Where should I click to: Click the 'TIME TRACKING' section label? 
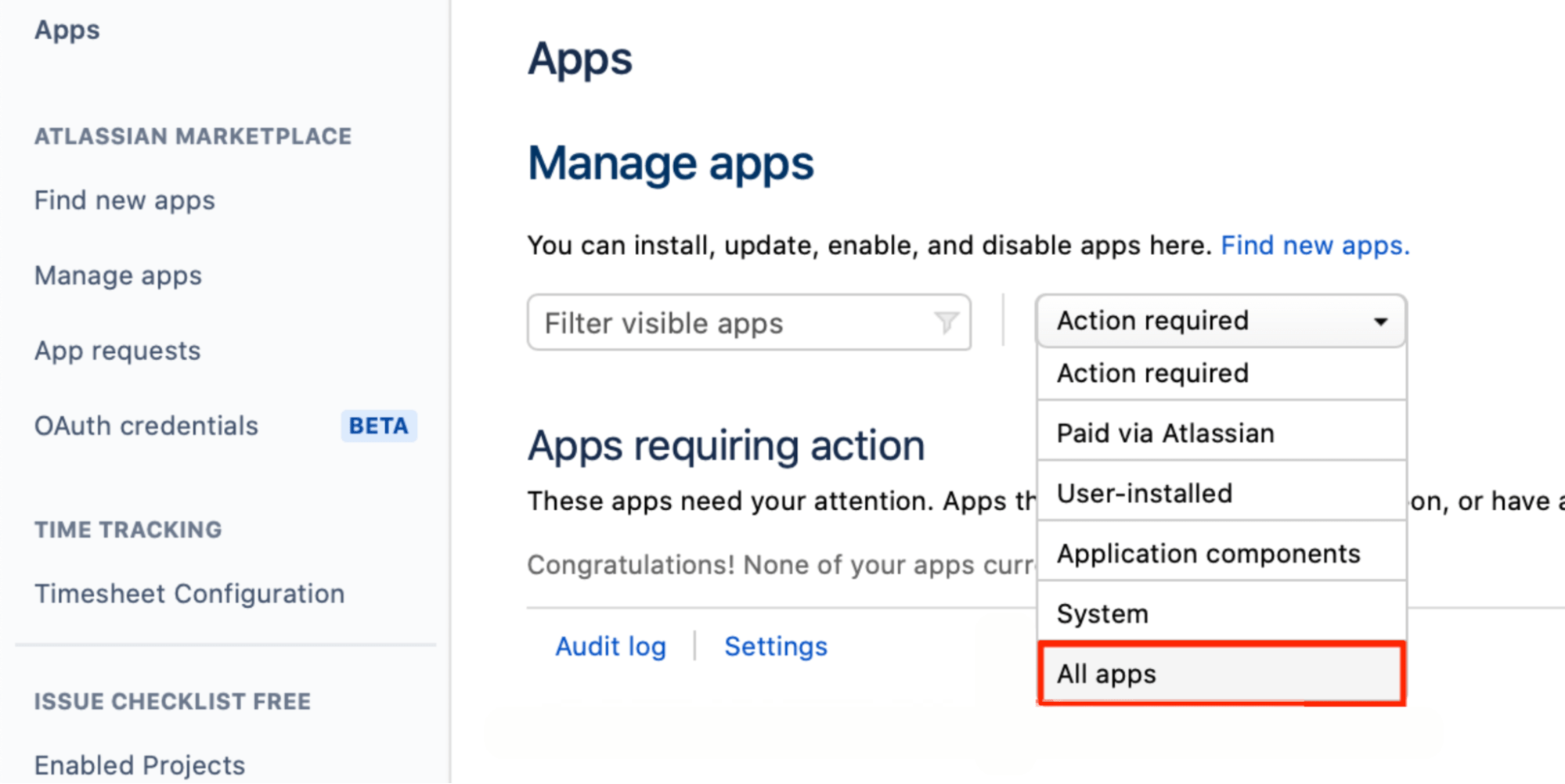pyautogui.click(x=128, y=530)
